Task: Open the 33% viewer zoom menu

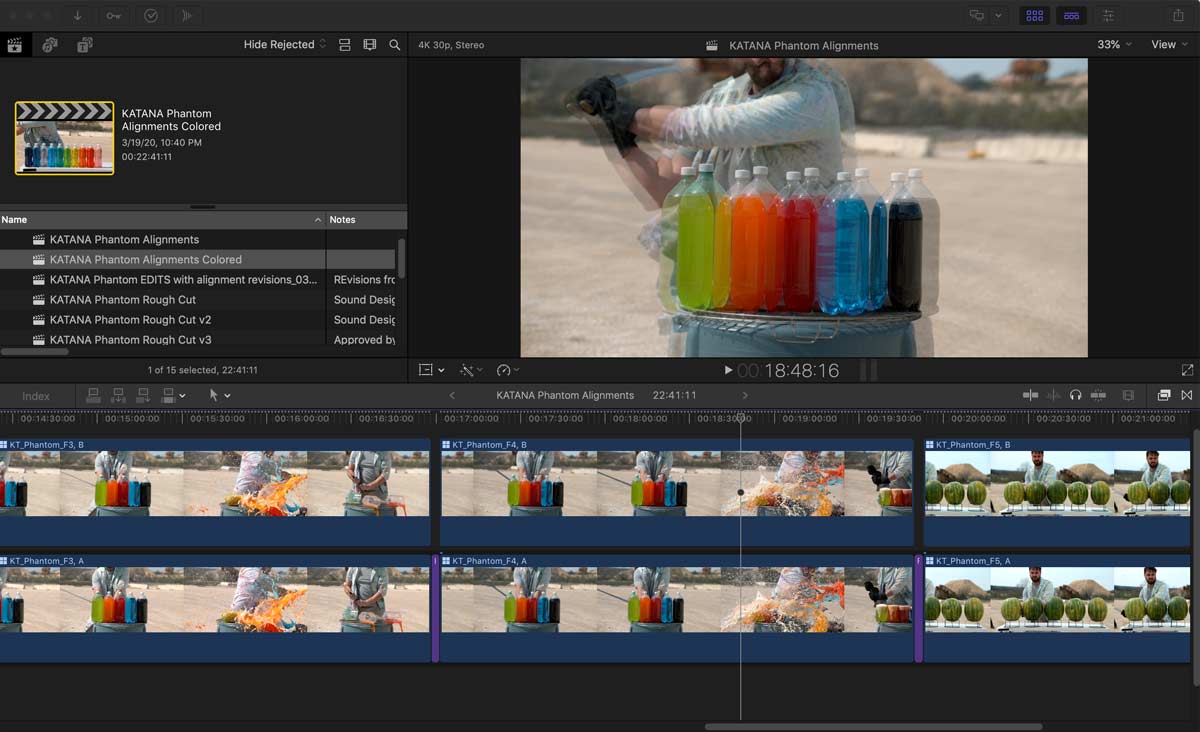Action: [1115, 45]
